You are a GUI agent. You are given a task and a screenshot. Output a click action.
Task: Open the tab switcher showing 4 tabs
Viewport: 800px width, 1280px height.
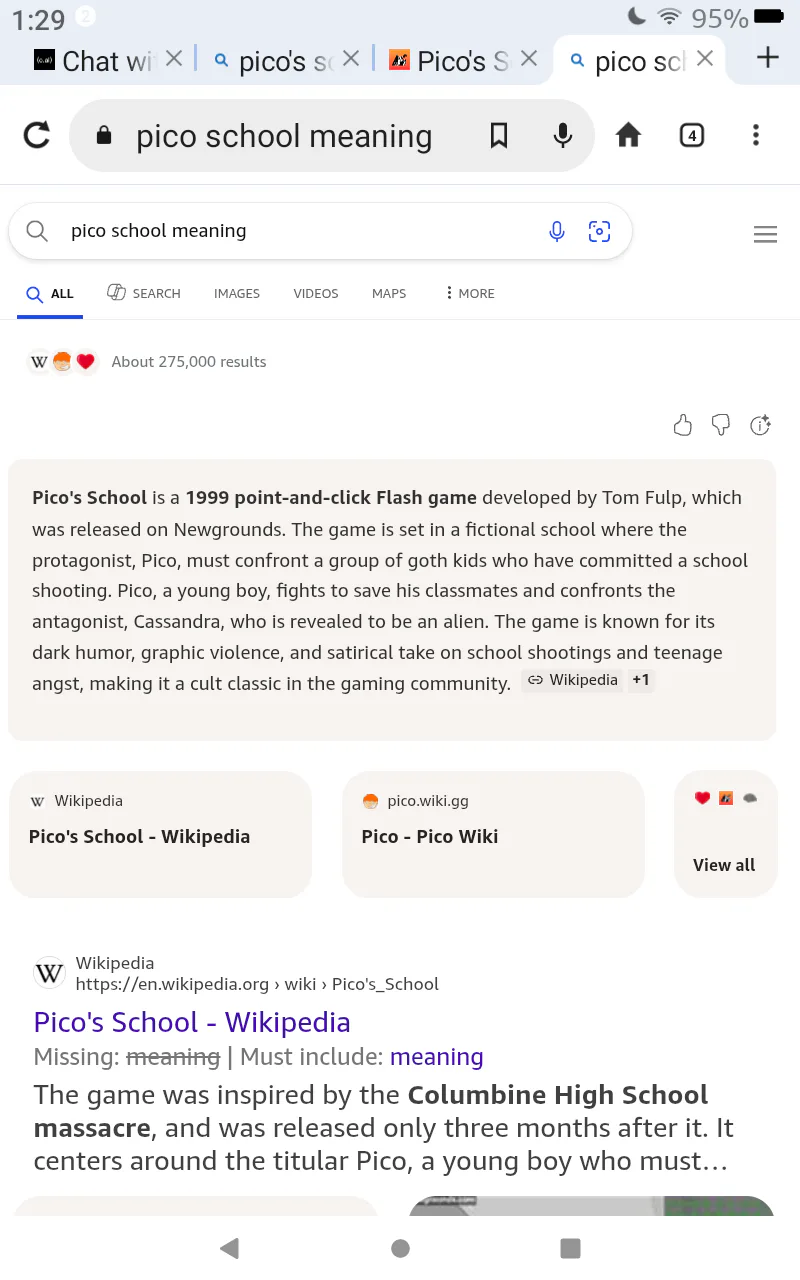(x=692, y=135)
